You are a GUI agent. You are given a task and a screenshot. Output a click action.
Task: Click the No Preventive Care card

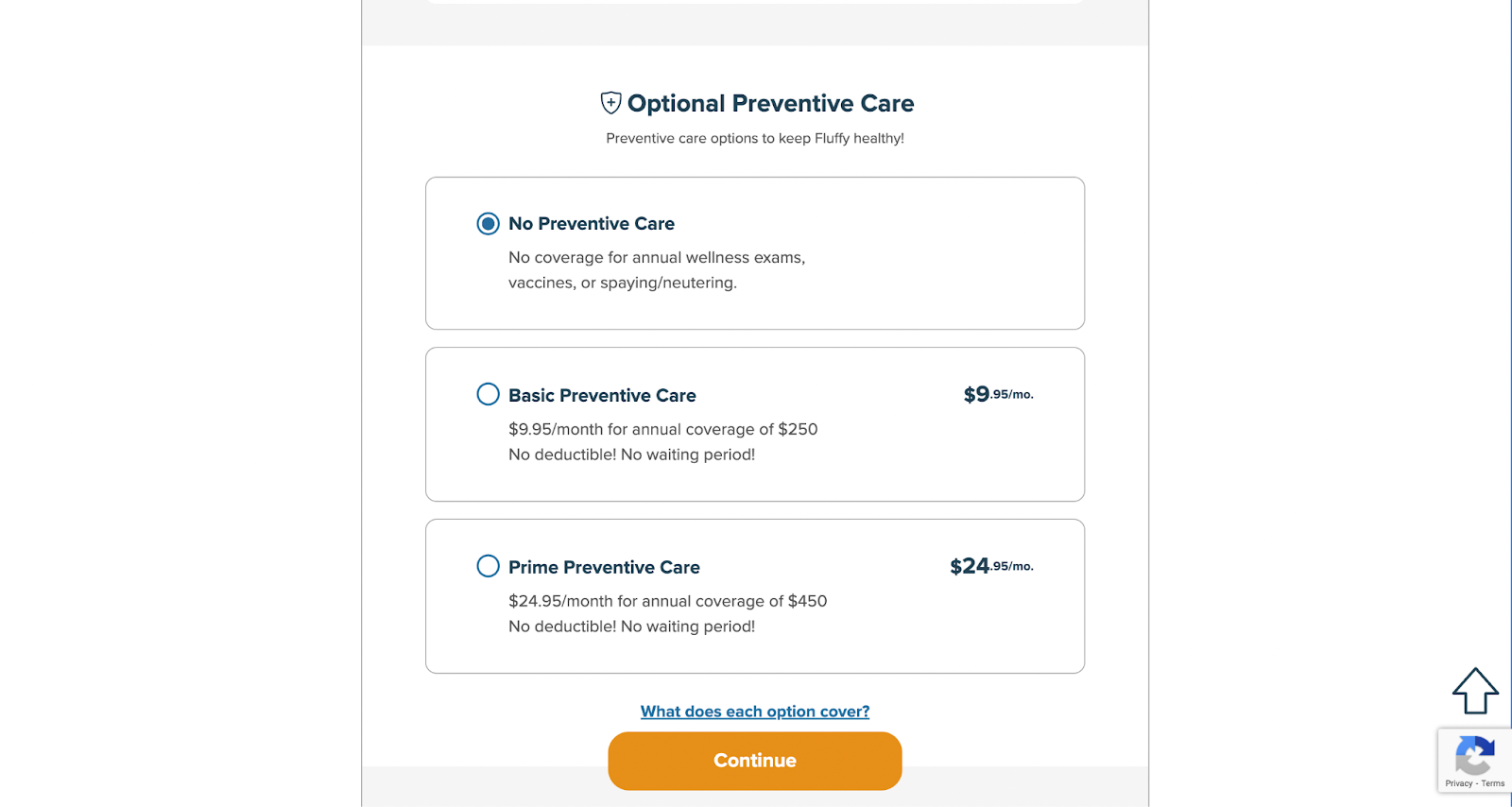pyautogui.click(x=754, y=252)
